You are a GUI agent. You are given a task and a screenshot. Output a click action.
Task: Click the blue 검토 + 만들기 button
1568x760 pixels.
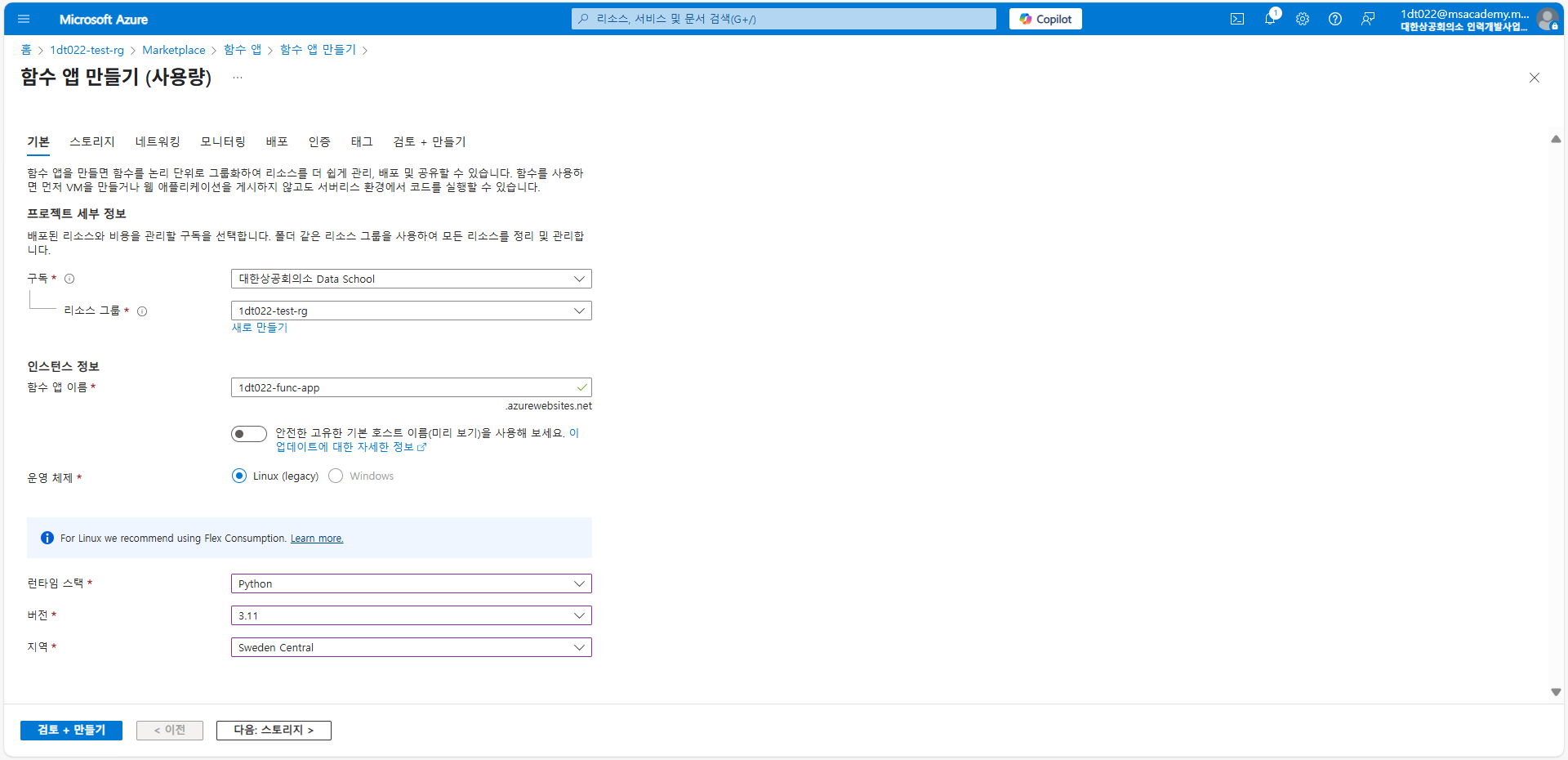point(71,730)
